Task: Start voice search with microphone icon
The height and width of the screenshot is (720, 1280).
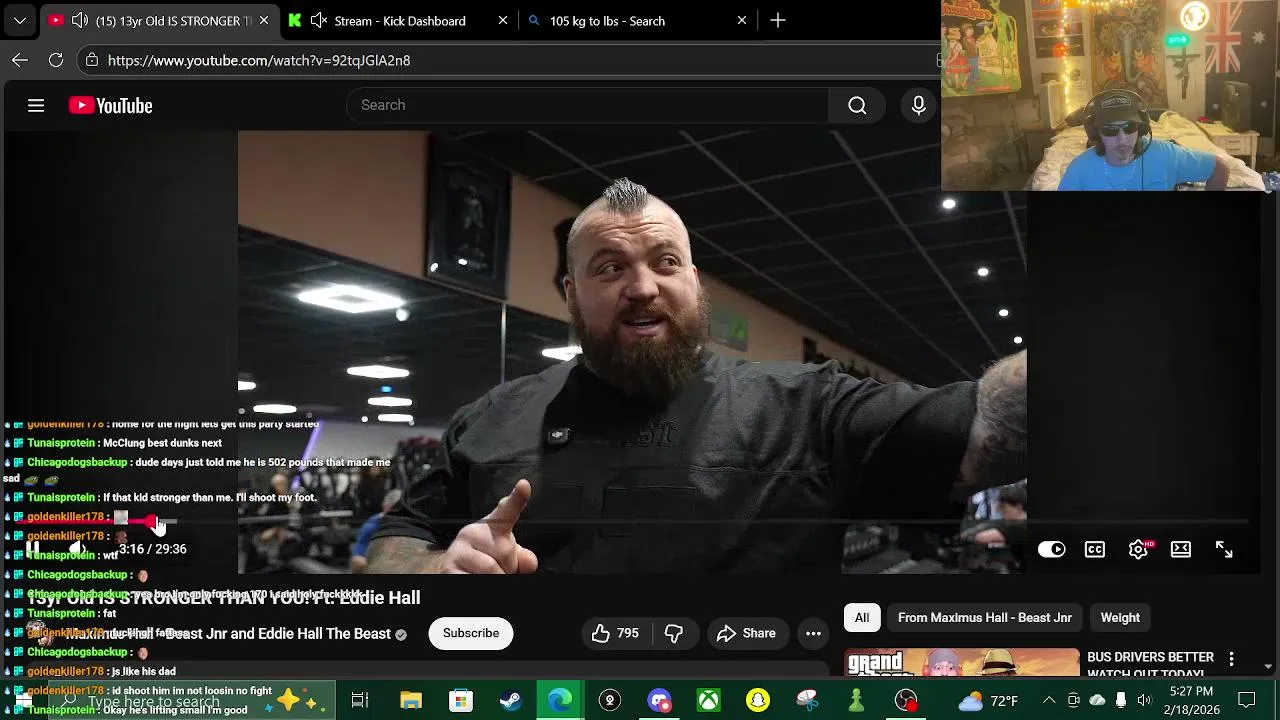Action: (x=918, y=105)
